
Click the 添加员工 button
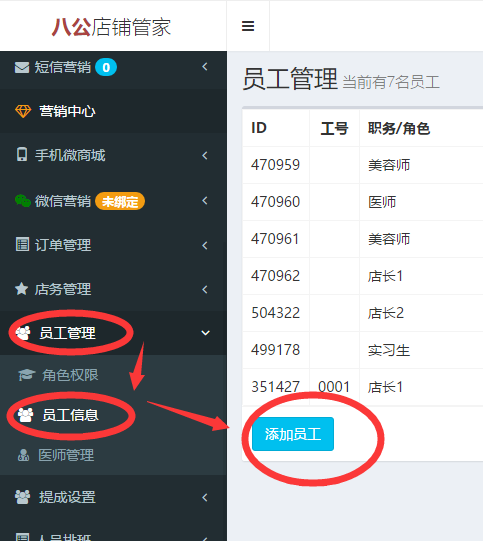pyautogui.click(x=293, y=434)
